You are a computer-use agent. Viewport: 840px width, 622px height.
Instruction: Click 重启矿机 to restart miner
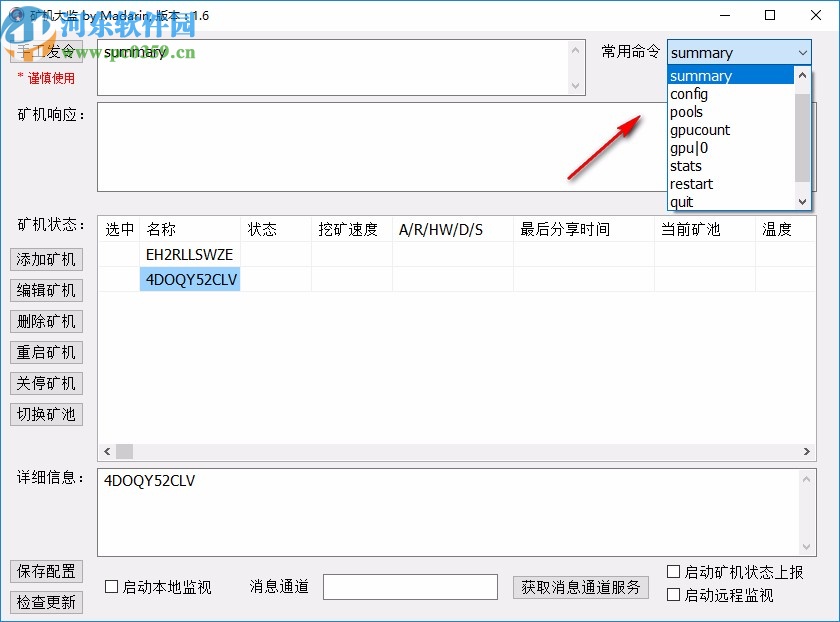[46, 352]
